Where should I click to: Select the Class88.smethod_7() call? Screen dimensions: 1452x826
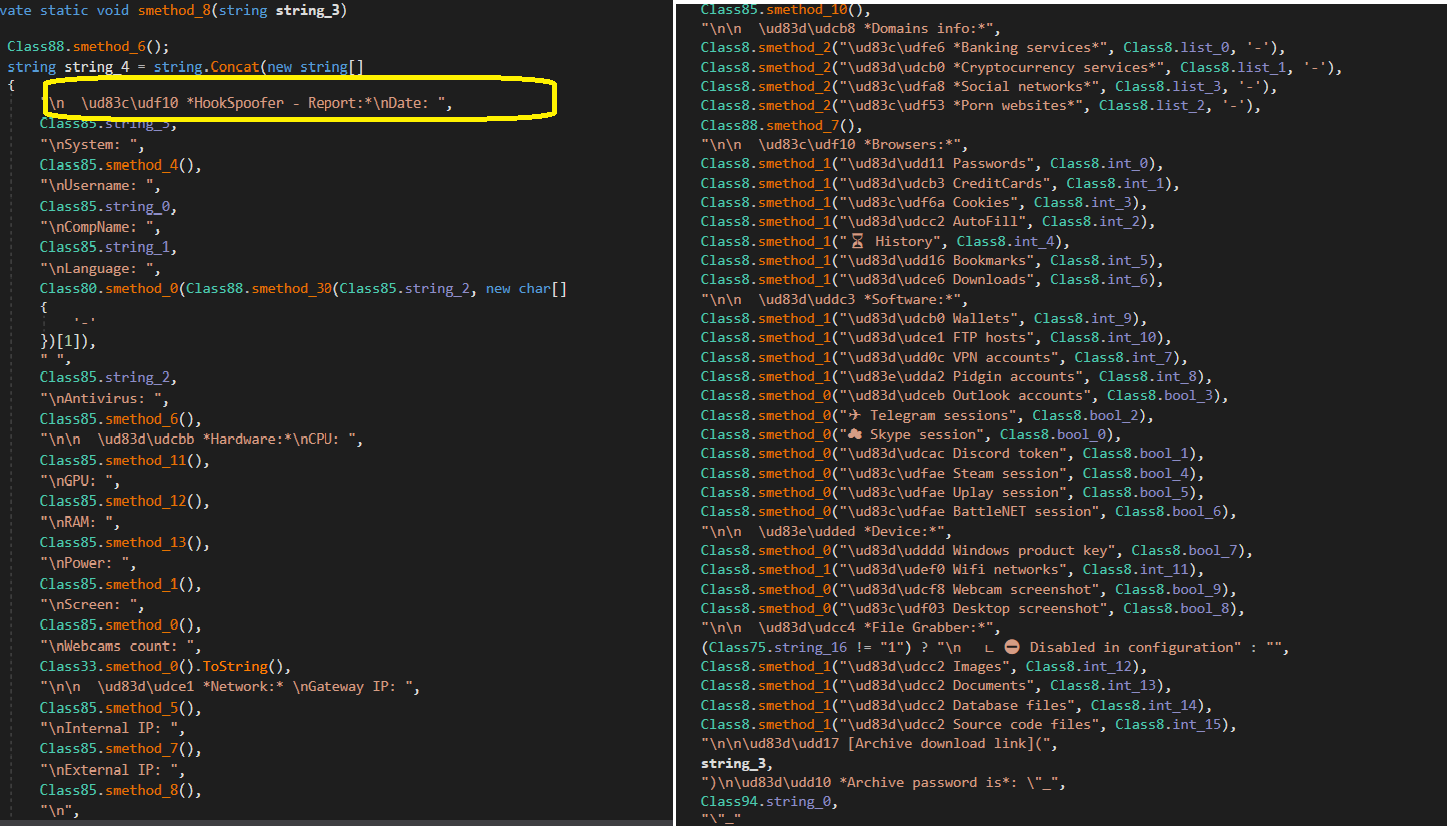782,126
